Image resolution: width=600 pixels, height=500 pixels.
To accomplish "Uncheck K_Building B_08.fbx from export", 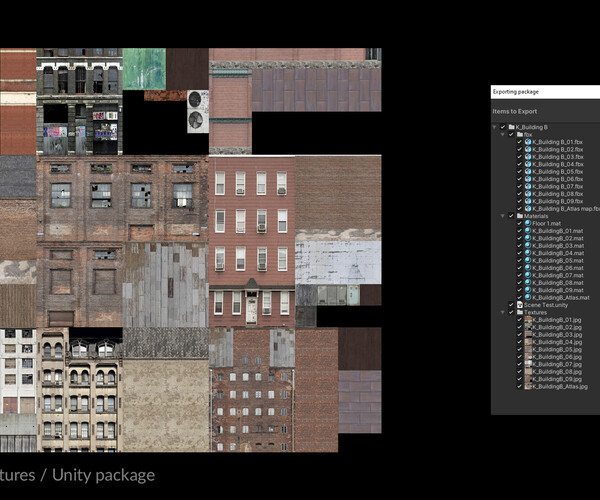I will point(519,194).
